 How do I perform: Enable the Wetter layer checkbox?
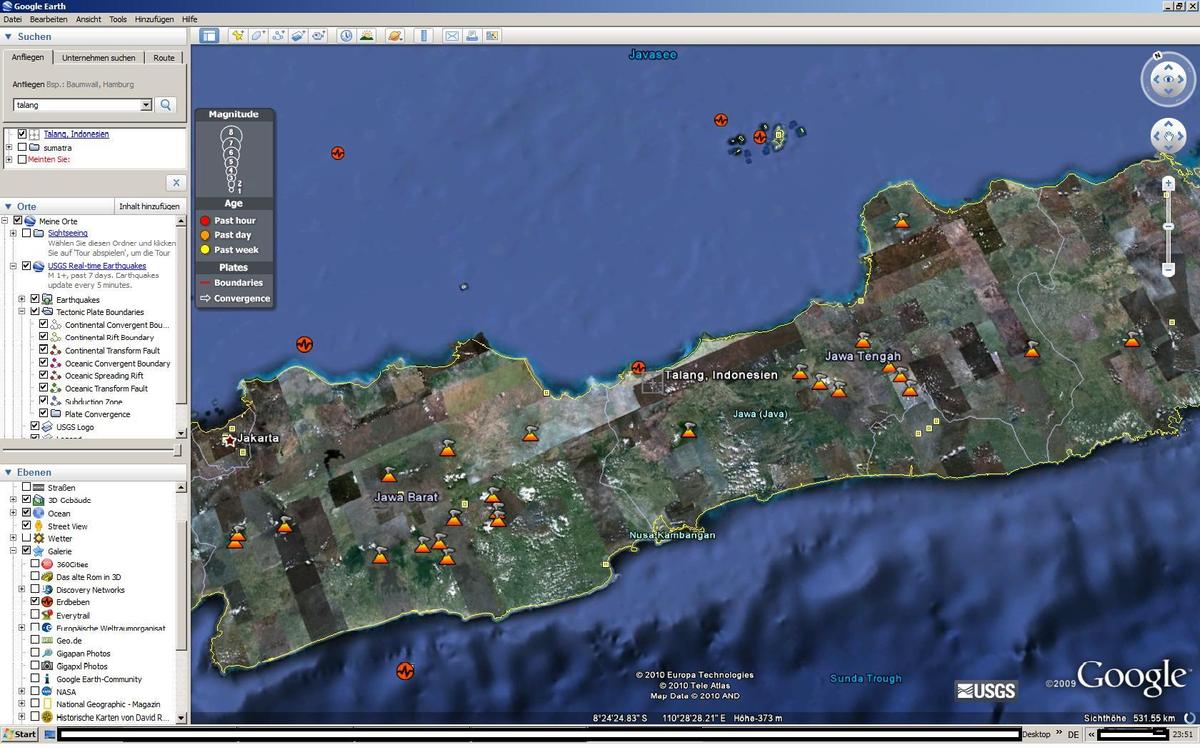[x=25, y=538]
